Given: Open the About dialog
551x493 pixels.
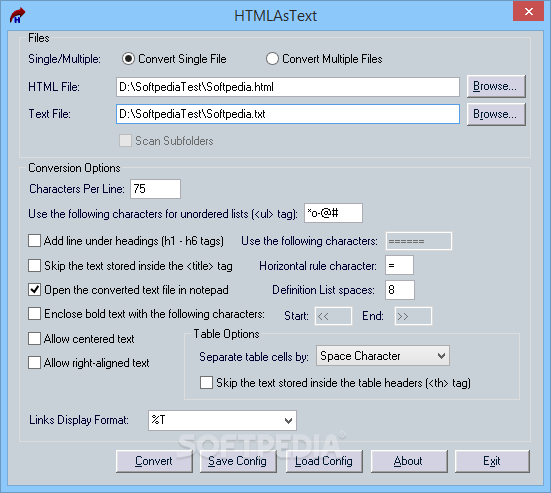Looking at the screenshot, I should point(409,461).
